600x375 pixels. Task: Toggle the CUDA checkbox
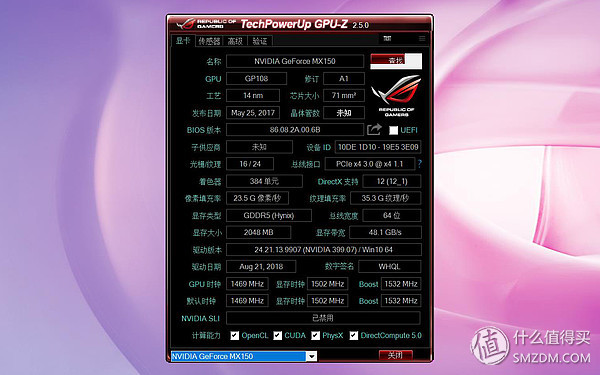(277, 336)
